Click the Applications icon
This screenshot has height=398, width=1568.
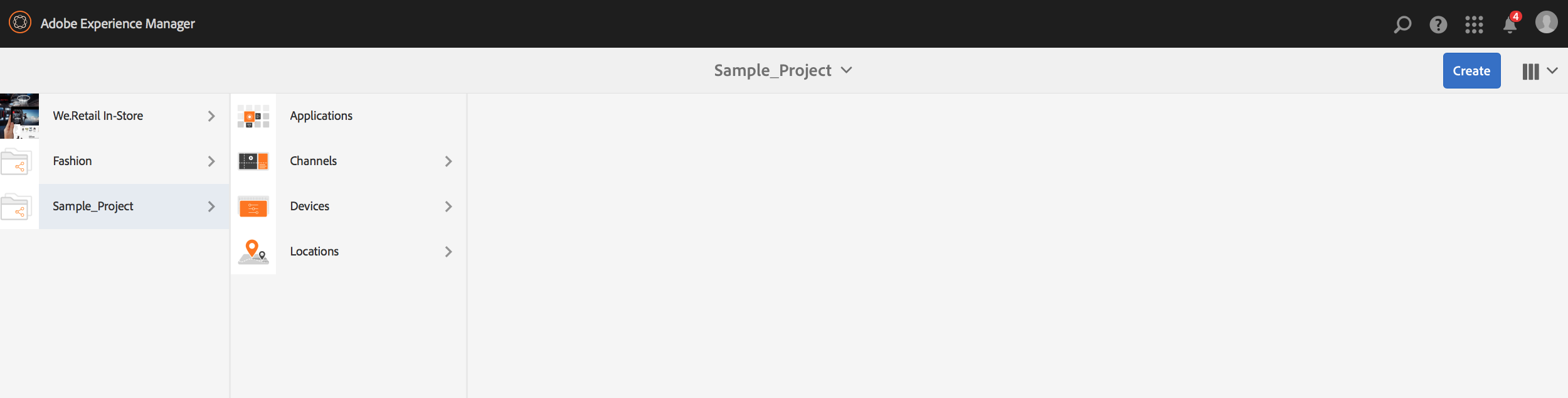point(253,116)
